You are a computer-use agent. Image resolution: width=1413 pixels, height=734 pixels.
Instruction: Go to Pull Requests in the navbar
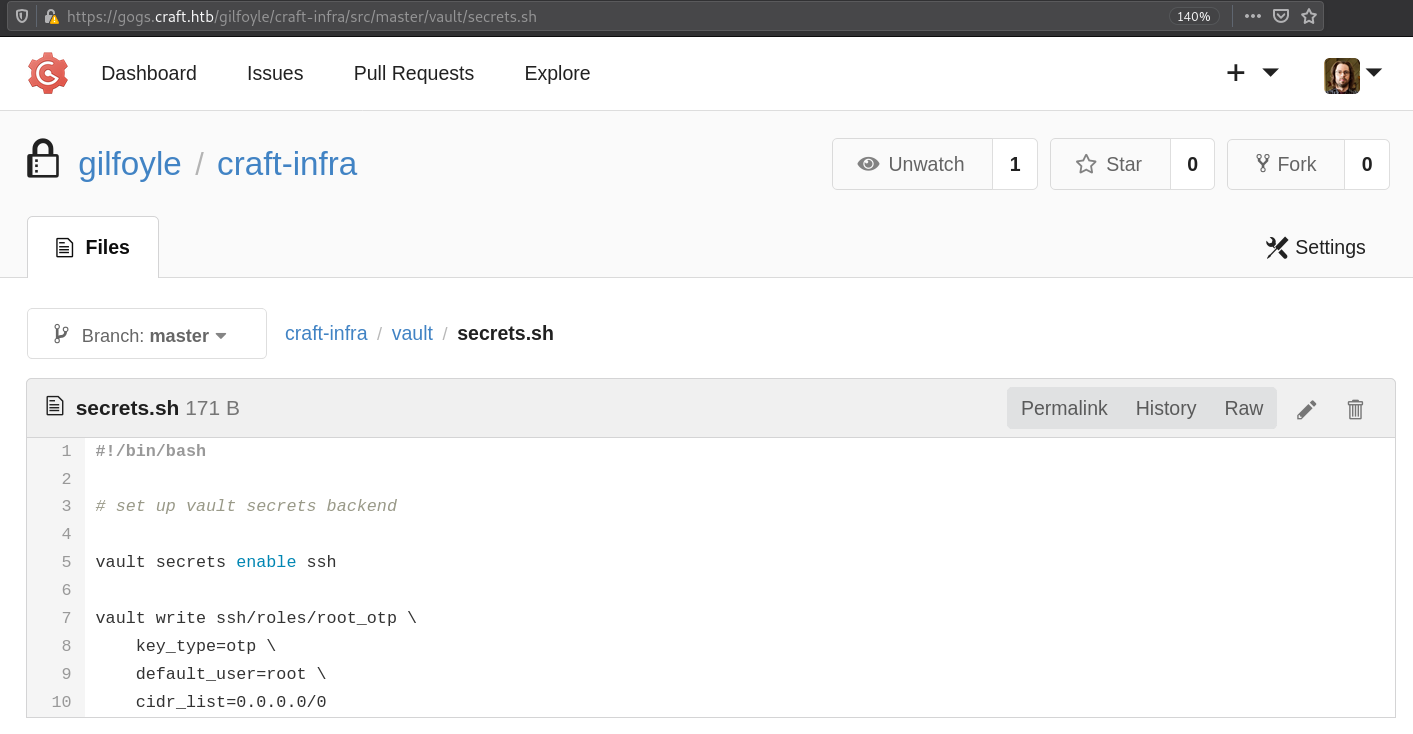pyautogui.click(x=414, y=73)
